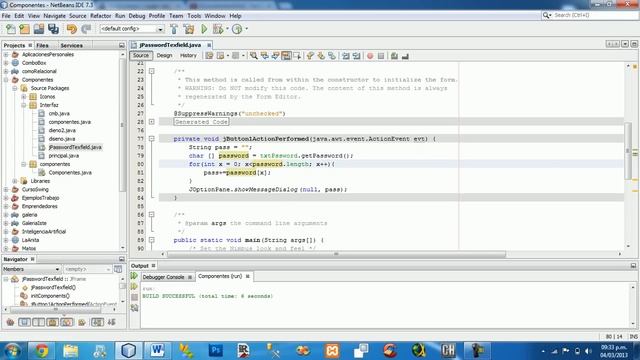Open XAMPP from the taskbar
The width and height of the screenshot is (640, 360).
(332, 350)
